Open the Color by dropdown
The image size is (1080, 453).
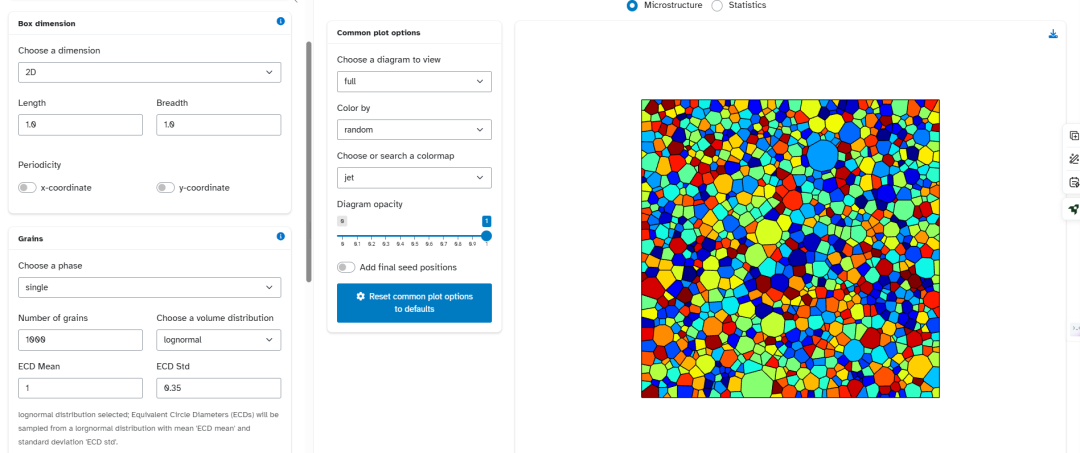coord(414,129)
